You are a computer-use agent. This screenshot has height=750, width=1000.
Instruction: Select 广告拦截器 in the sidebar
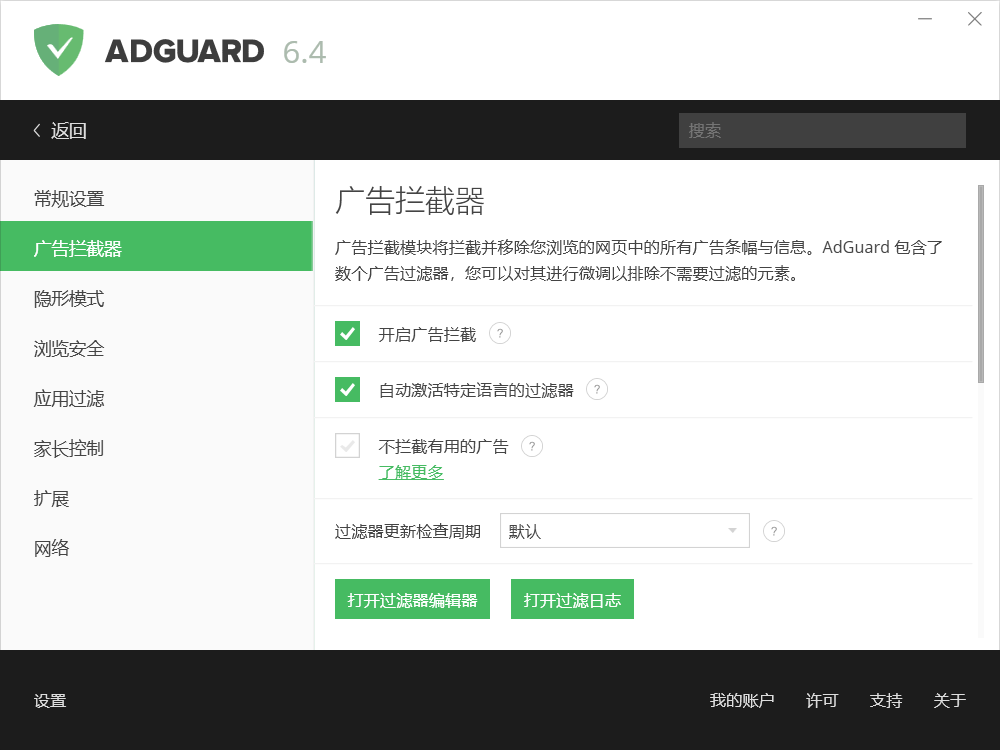(x=157, y=246)
